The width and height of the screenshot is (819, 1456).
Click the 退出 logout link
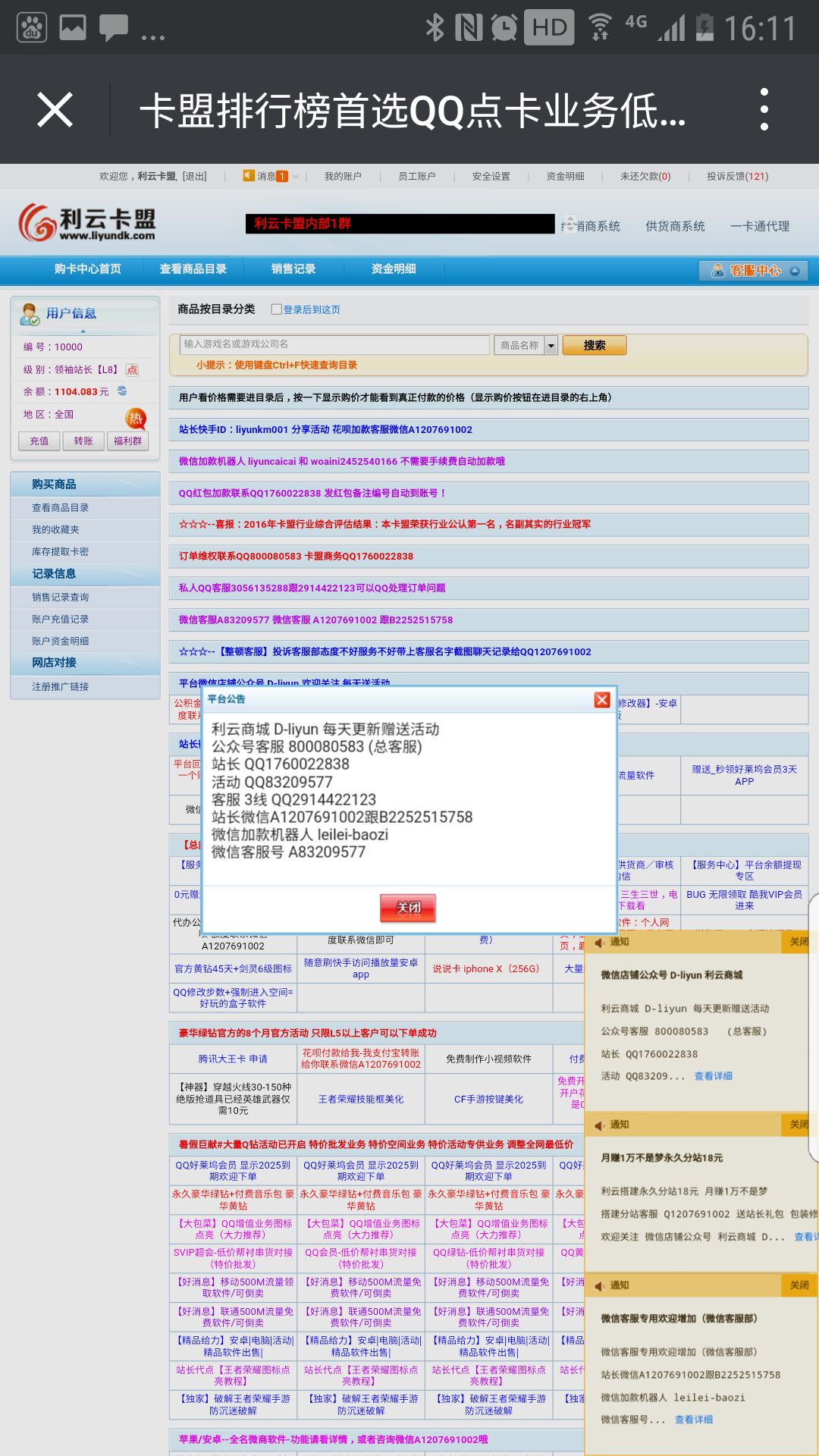(194, 176)
